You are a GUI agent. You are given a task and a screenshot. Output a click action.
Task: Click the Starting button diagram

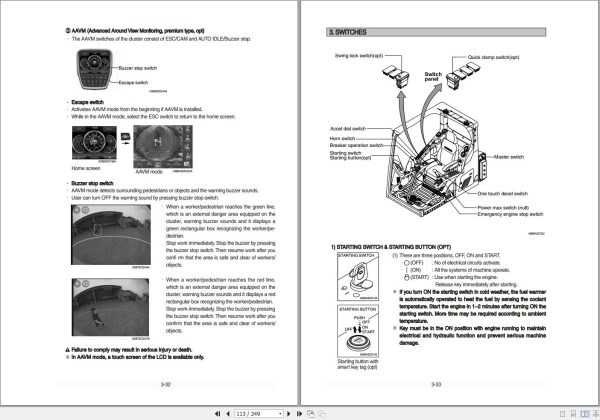pyautogui.click(x=358, y=331)
